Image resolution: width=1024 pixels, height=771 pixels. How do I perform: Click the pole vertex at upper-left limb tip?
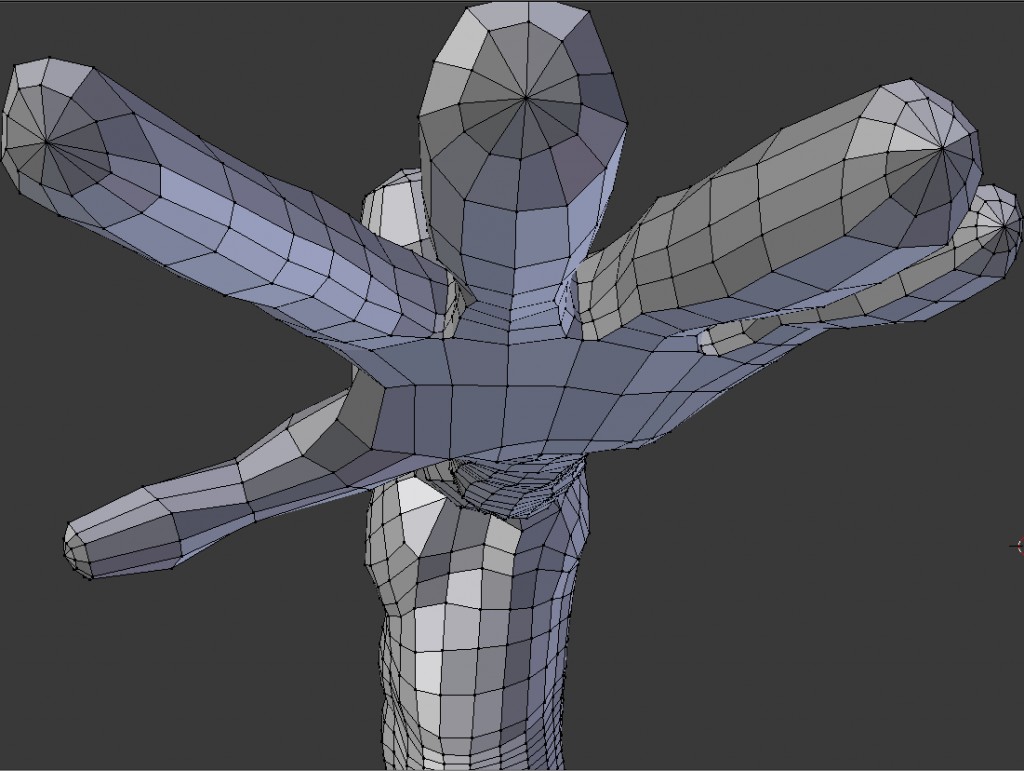(x=47, y=142)
